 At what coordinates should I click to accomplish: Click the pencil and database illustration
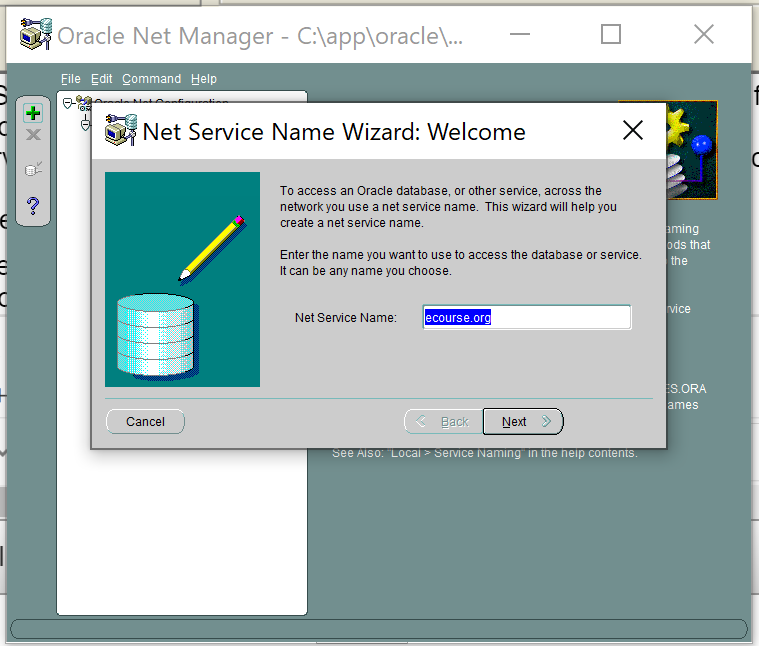click(x=182, y=279)
